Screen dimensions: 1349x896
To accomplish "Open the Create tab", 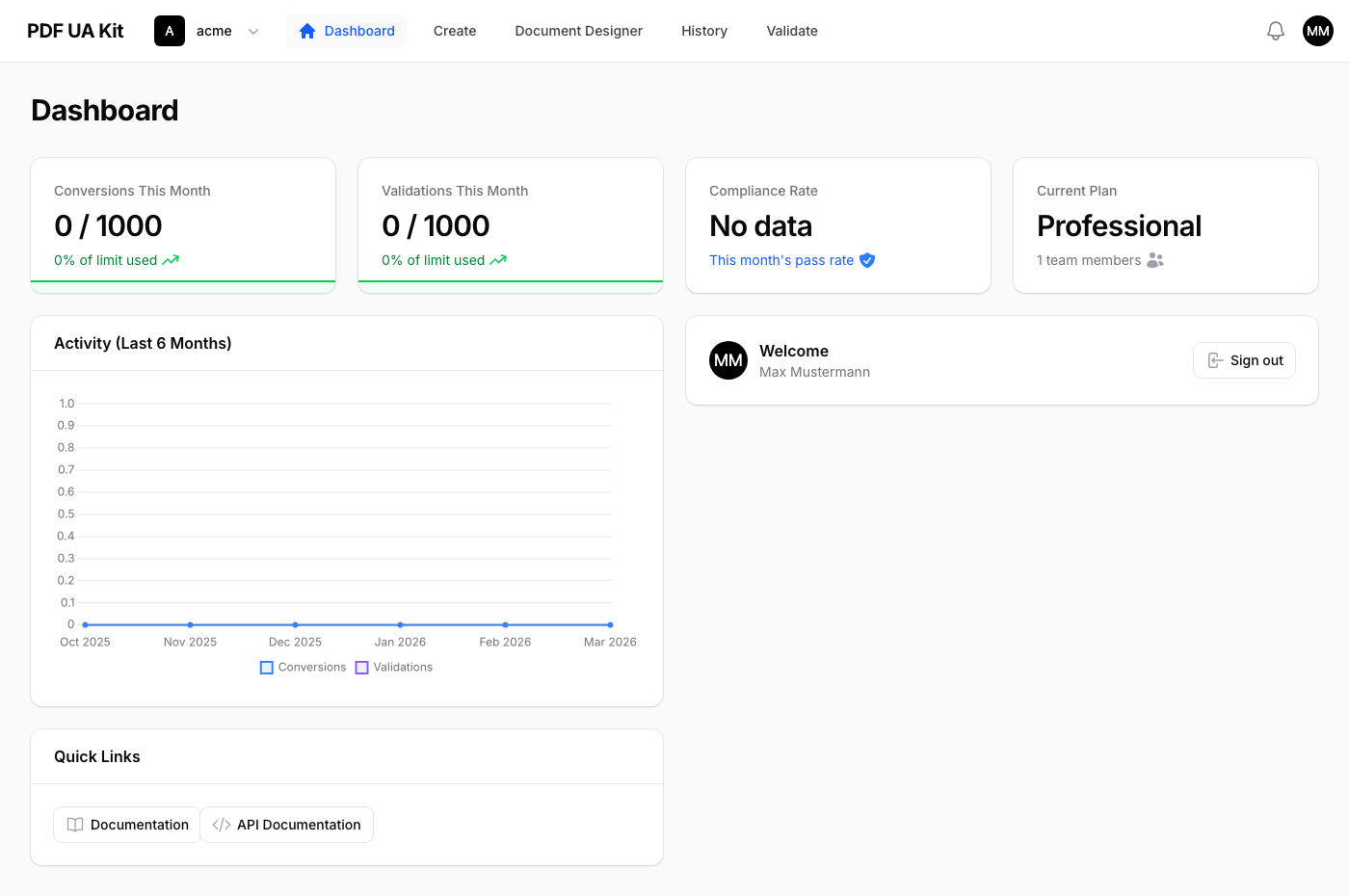I will click(x=455, y=31).
